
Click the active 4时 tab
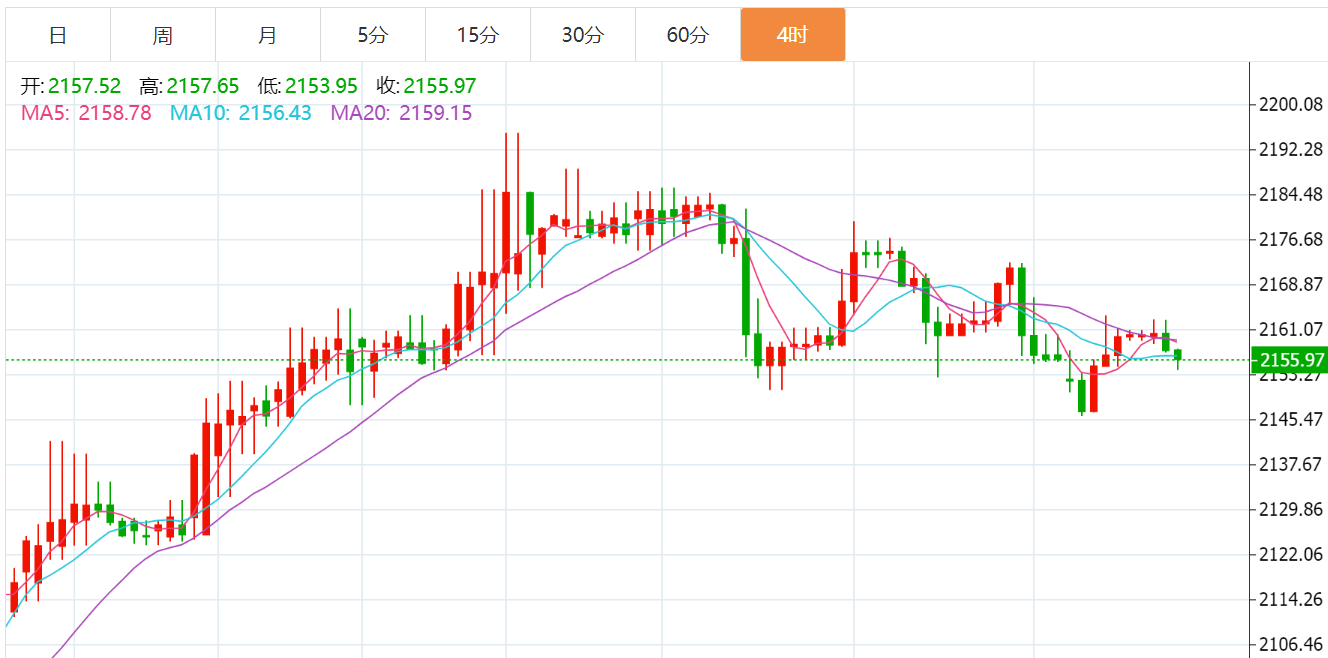coord(793,35)
